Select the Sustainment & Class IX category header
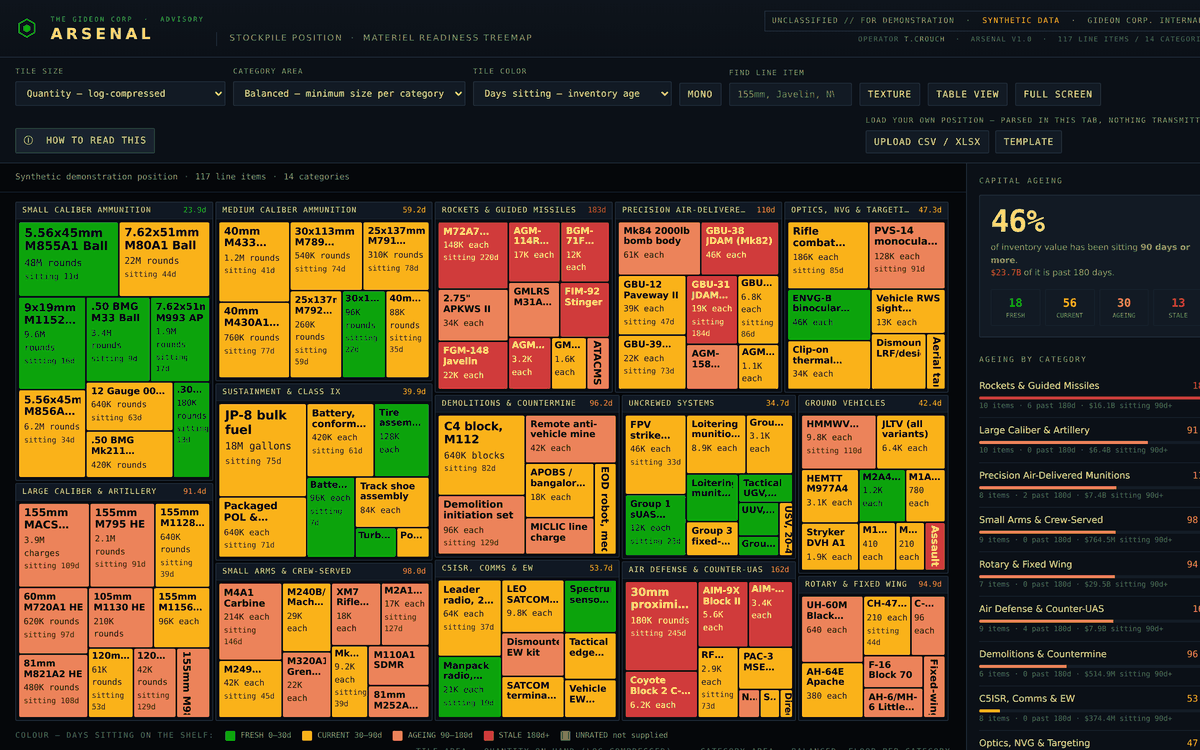The width and height of the screenshot is (1200, 750). (x=323, y=391)
